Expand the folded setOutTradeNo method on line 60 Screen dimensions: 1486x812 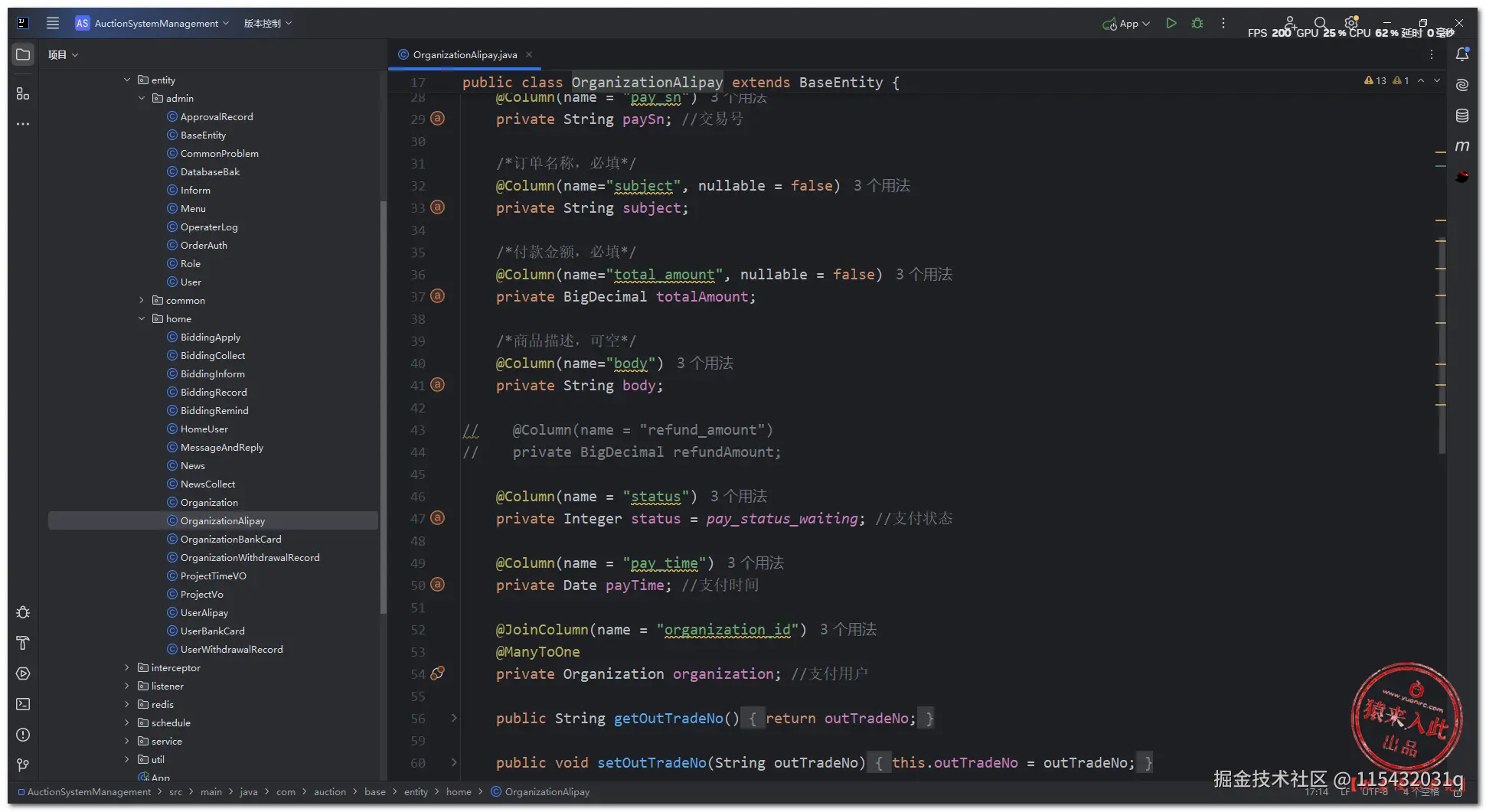[454, 762]
